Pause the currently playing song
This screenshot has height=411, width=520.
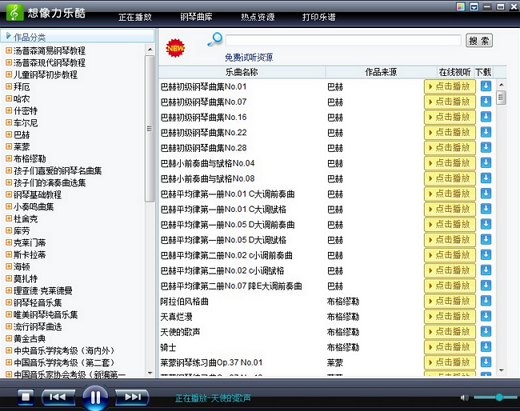[x=95, y=397]
